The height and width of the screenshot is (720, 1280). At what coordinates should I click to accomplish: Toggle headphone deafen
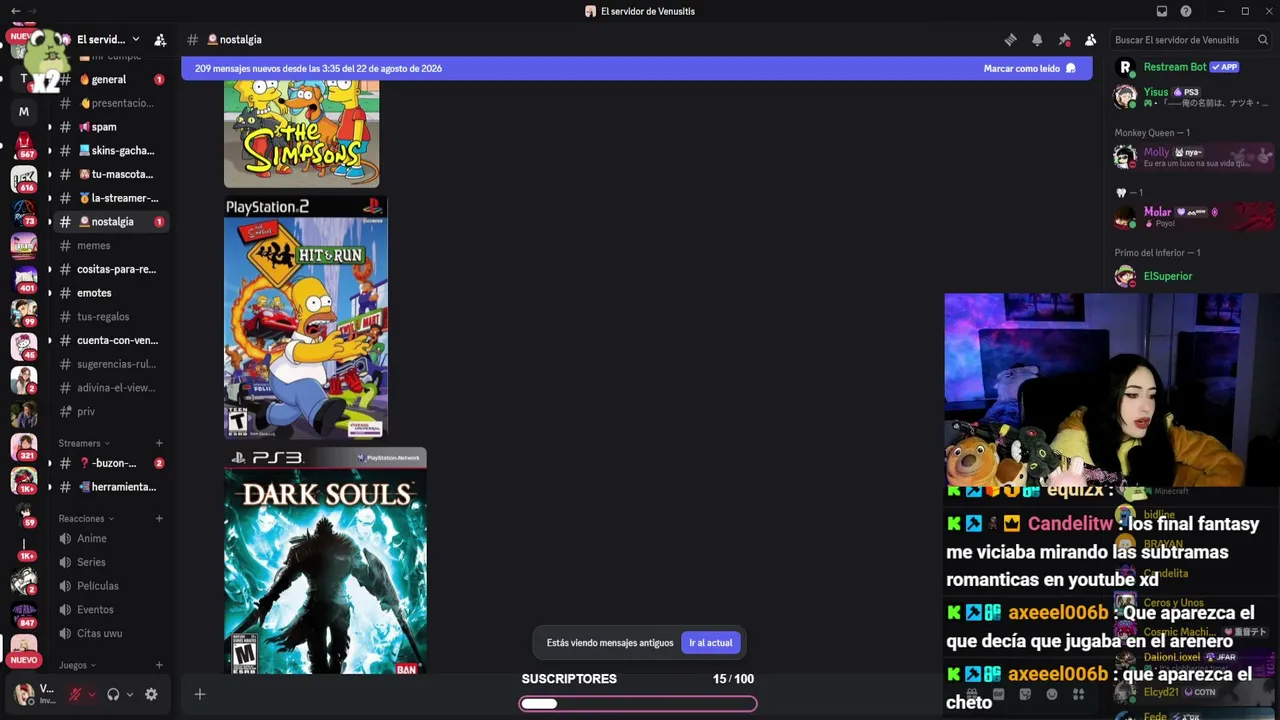pos(113,694)
